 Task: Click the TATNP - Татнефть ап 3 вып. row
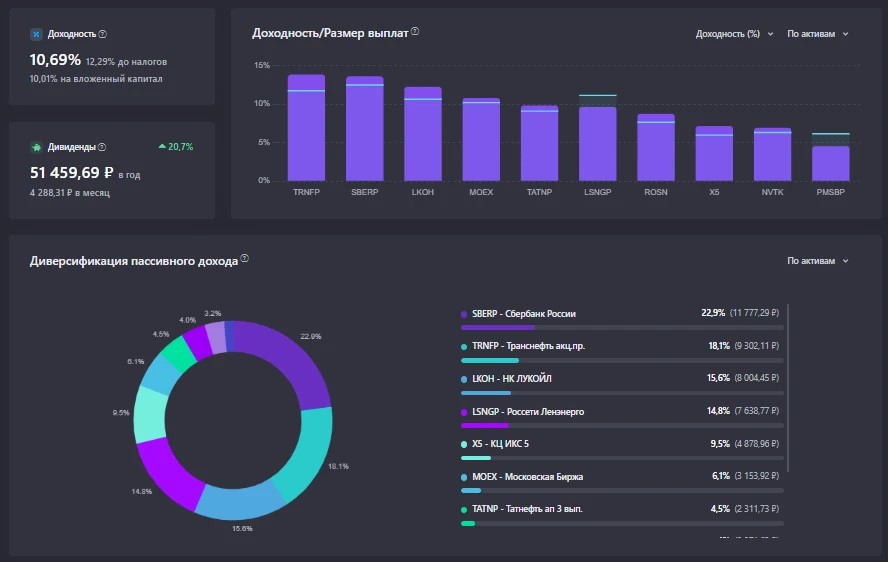pyautogui.click(x=622, y=514)
